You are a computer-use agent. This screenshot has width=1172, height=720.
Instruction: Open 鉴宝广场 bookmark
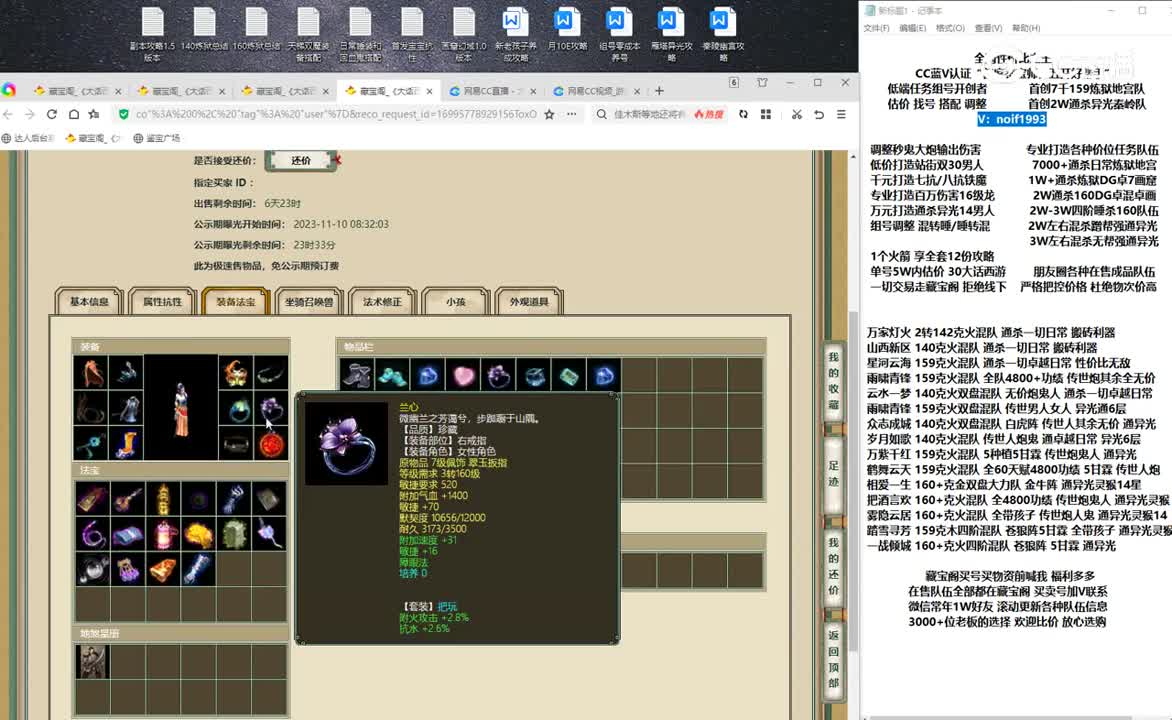157,138
